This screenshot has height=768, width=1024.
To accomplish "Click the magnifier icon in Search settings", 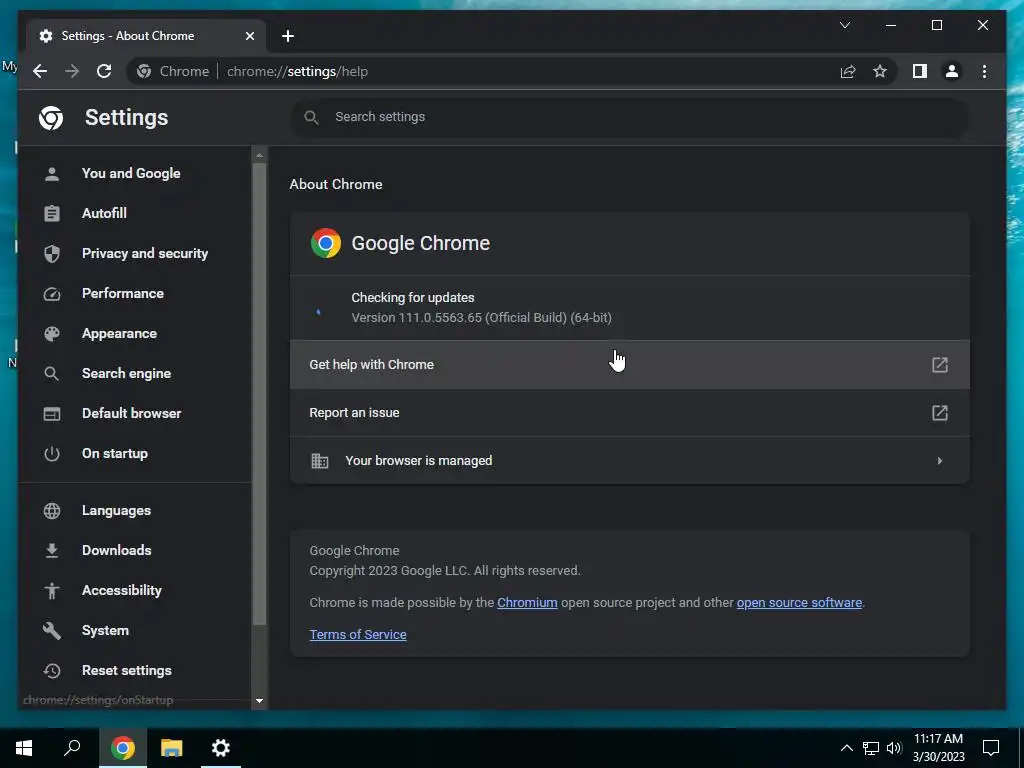I will coord(312,117).
